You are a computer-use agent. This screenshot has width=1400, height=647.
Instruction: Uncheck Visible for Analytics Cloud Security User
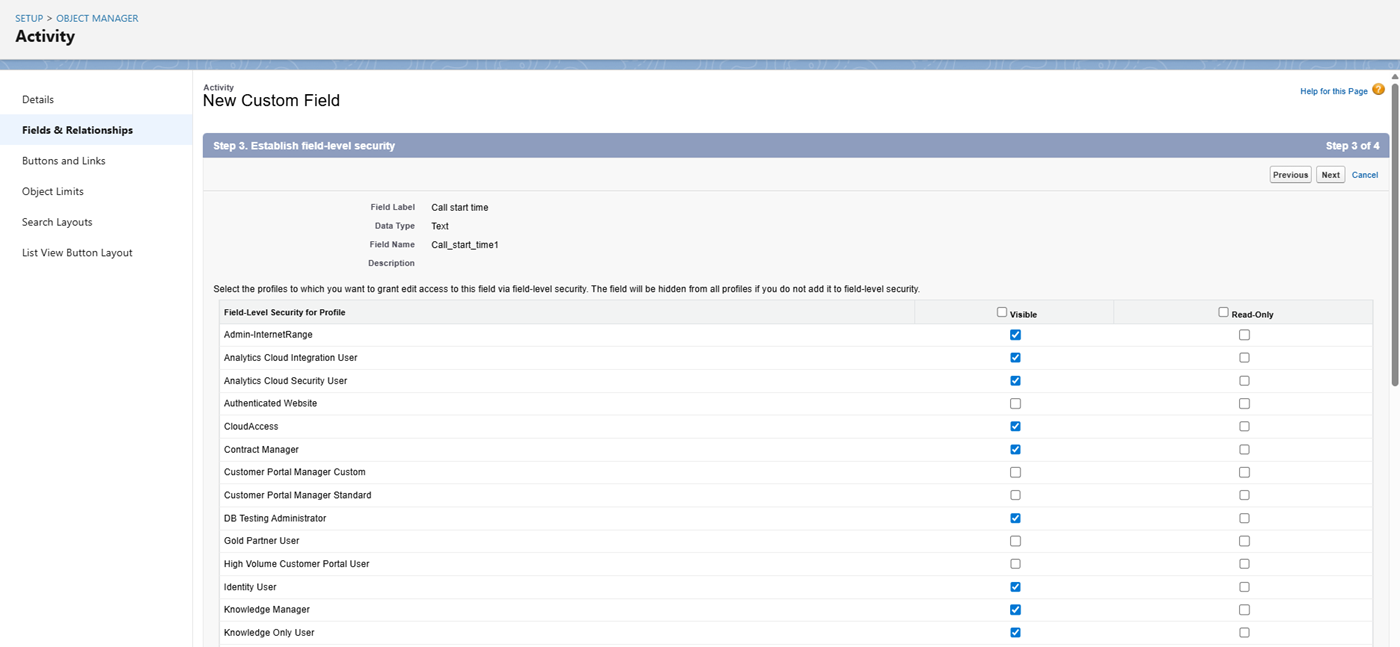pyautogui.click(x=1015, y=381)
